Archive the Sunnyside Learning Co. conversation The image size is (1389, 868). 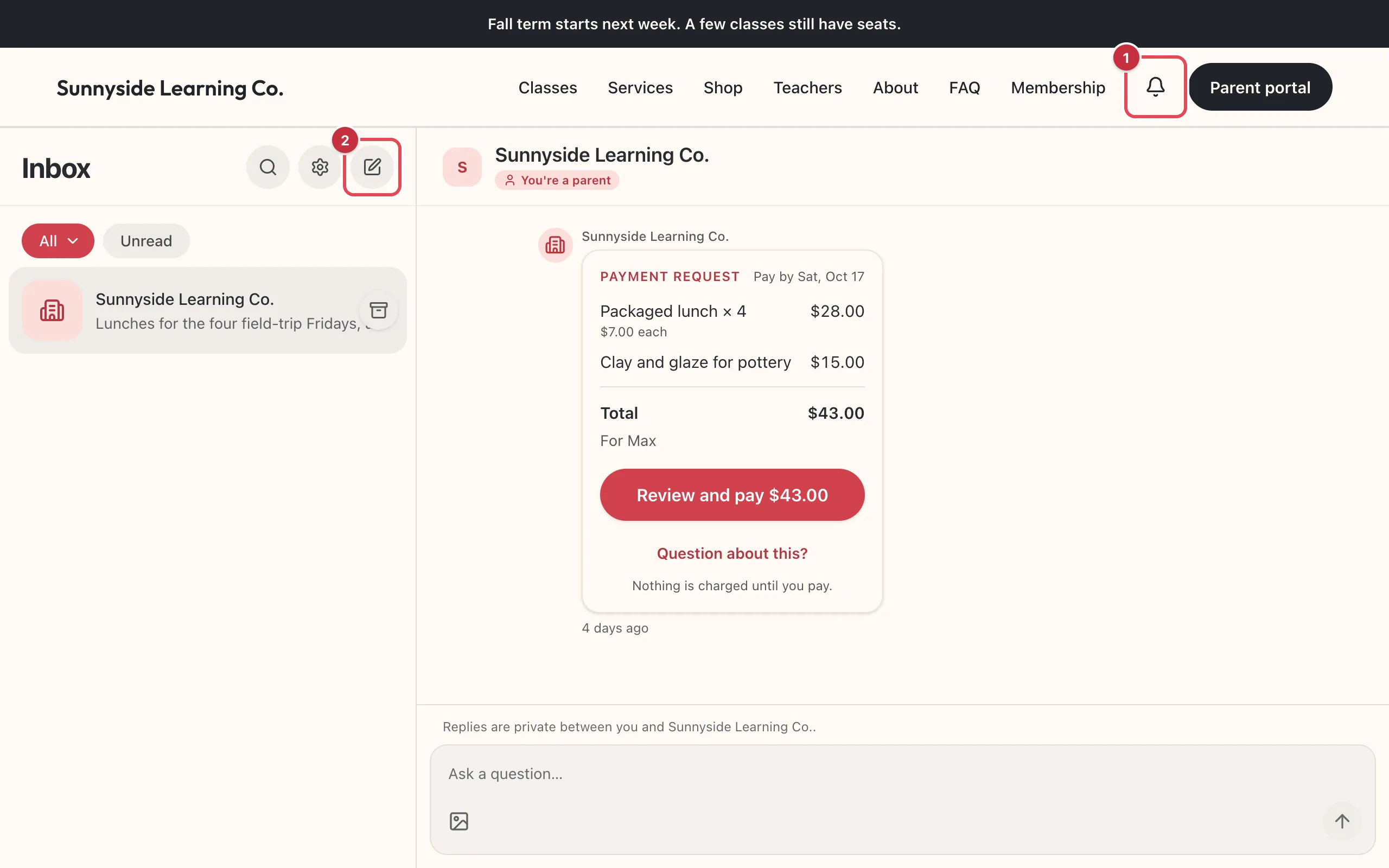(378, 310)
